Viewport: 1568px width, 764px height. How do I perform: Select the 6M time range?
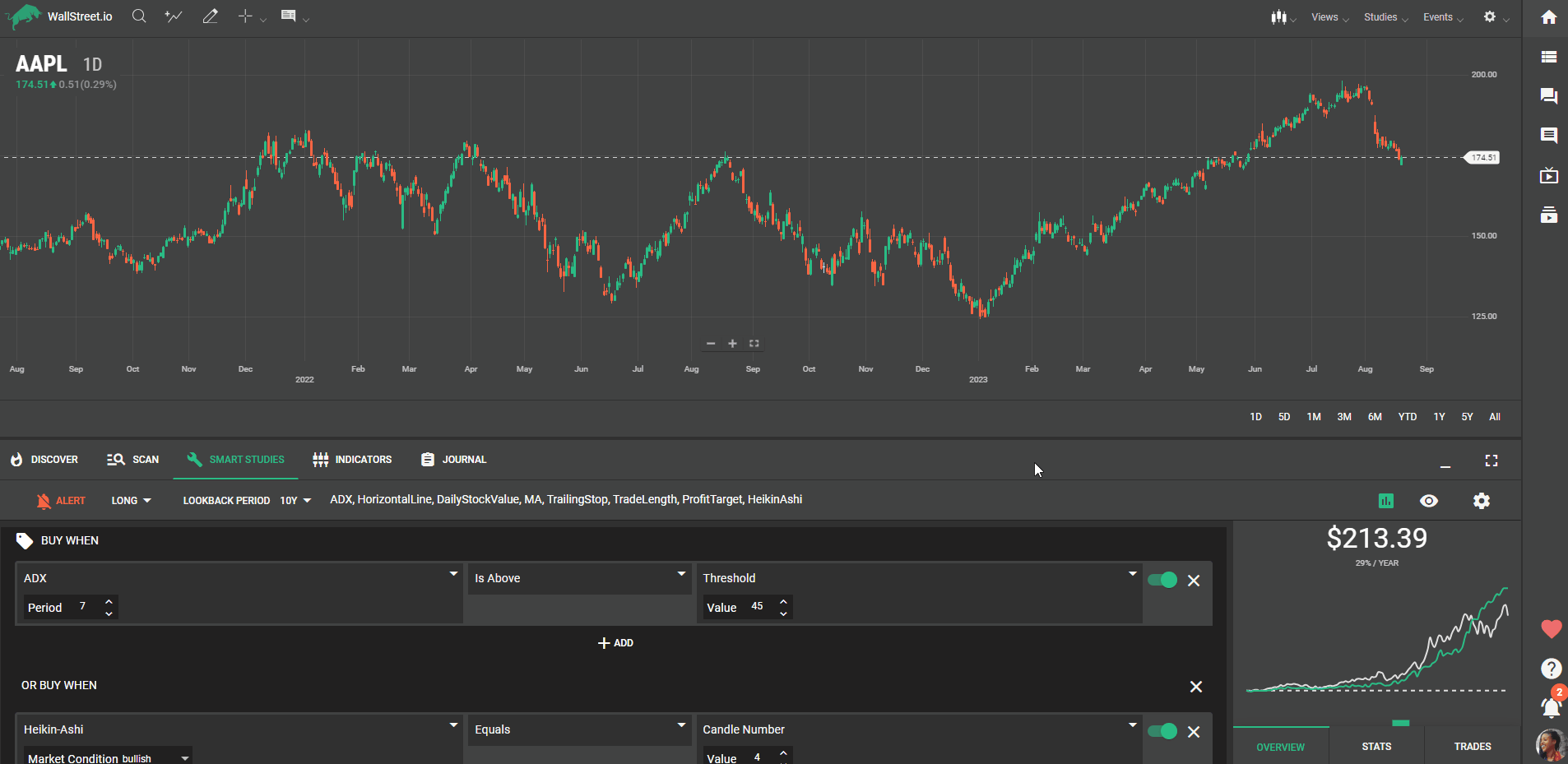tap(1375, 417)
